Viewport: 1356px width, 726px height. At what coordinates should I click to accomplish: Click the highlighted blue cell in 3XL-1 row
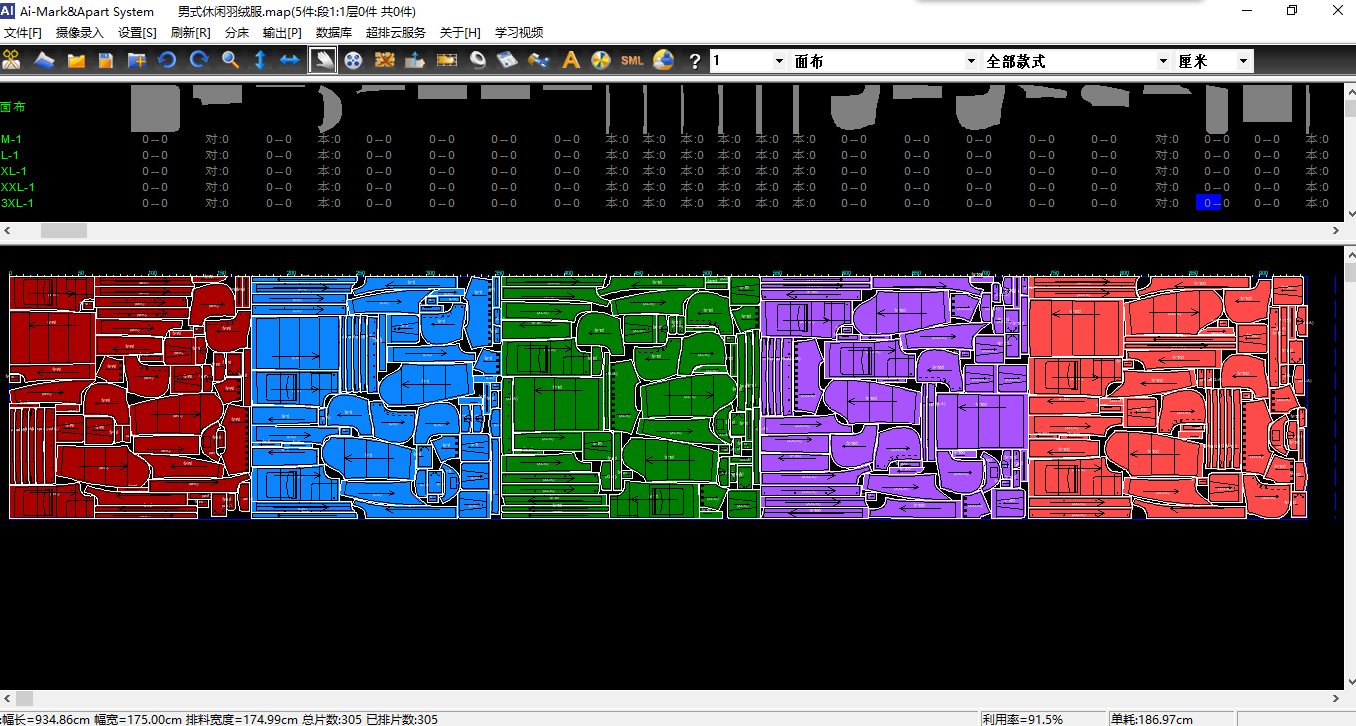pyautogui.click(x=1209, y=203)
